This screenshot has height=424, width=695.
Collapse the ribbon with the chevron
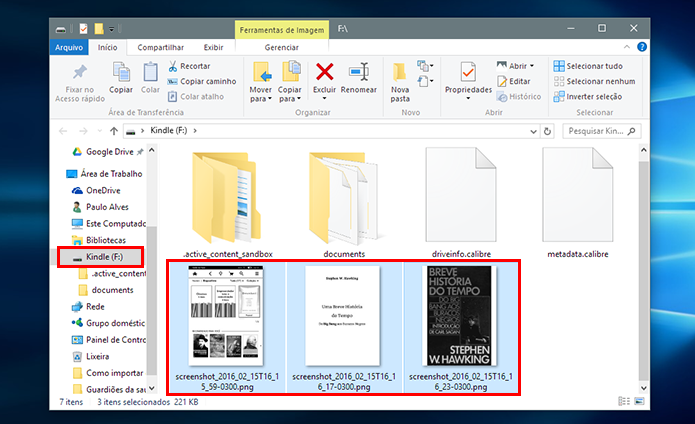tap(627, 47)
